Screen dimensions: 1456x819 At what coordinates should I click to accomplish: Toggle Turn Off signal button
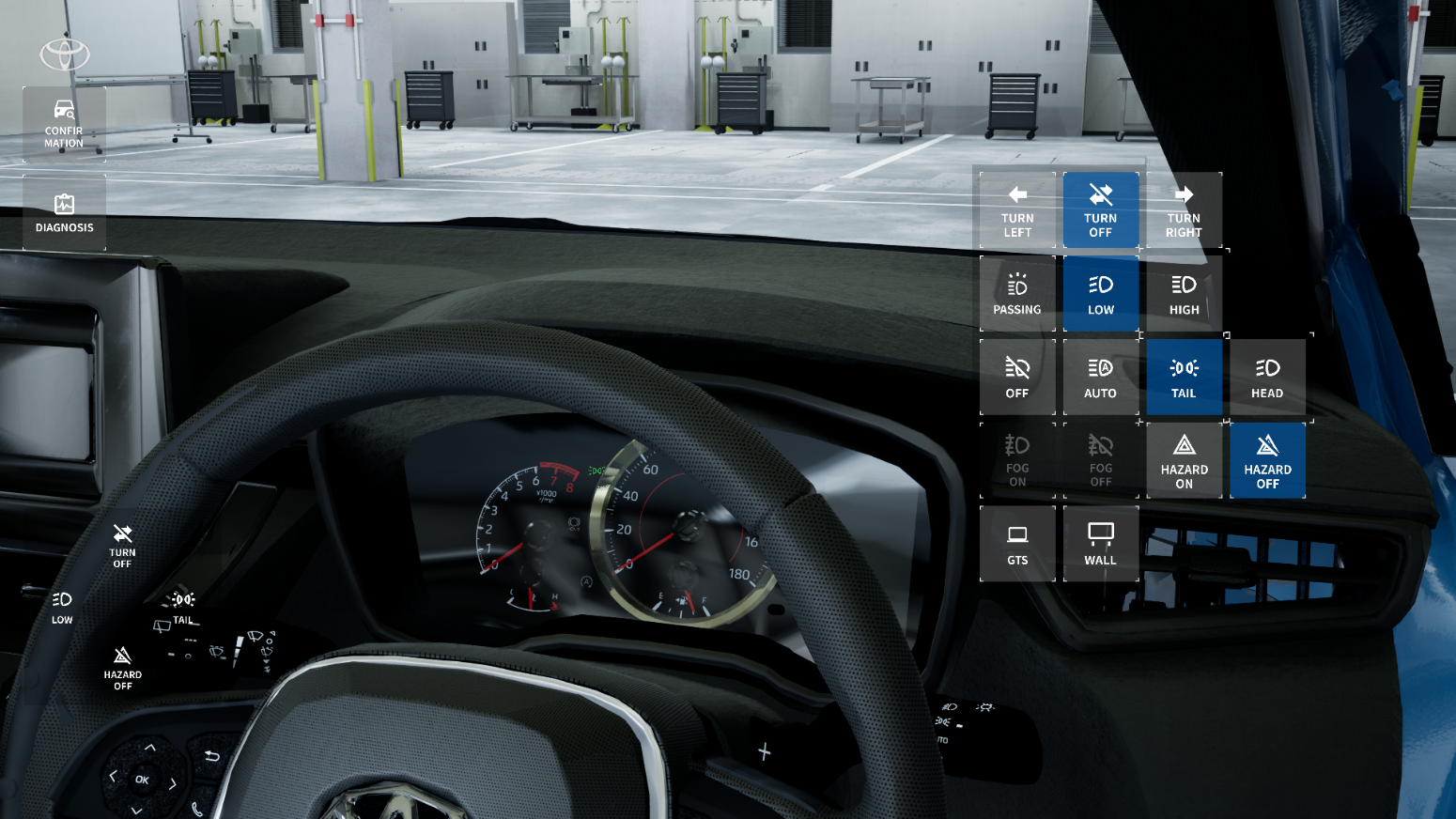pyautogui.click(x=1100, y=210)
